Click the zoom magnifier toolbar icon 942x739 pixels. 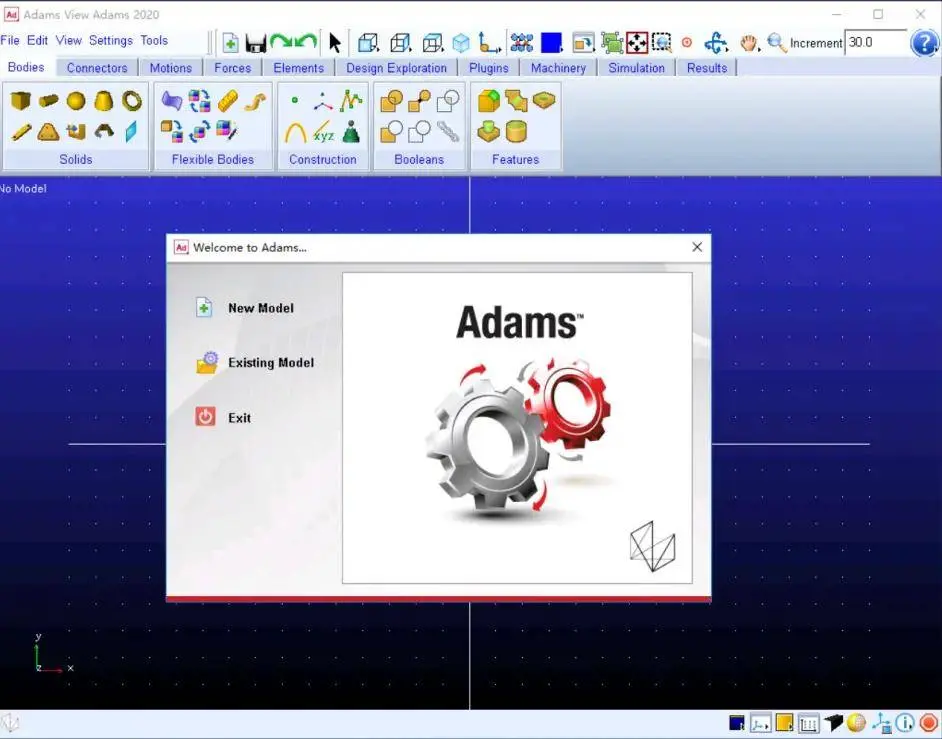tap(776, 43)
